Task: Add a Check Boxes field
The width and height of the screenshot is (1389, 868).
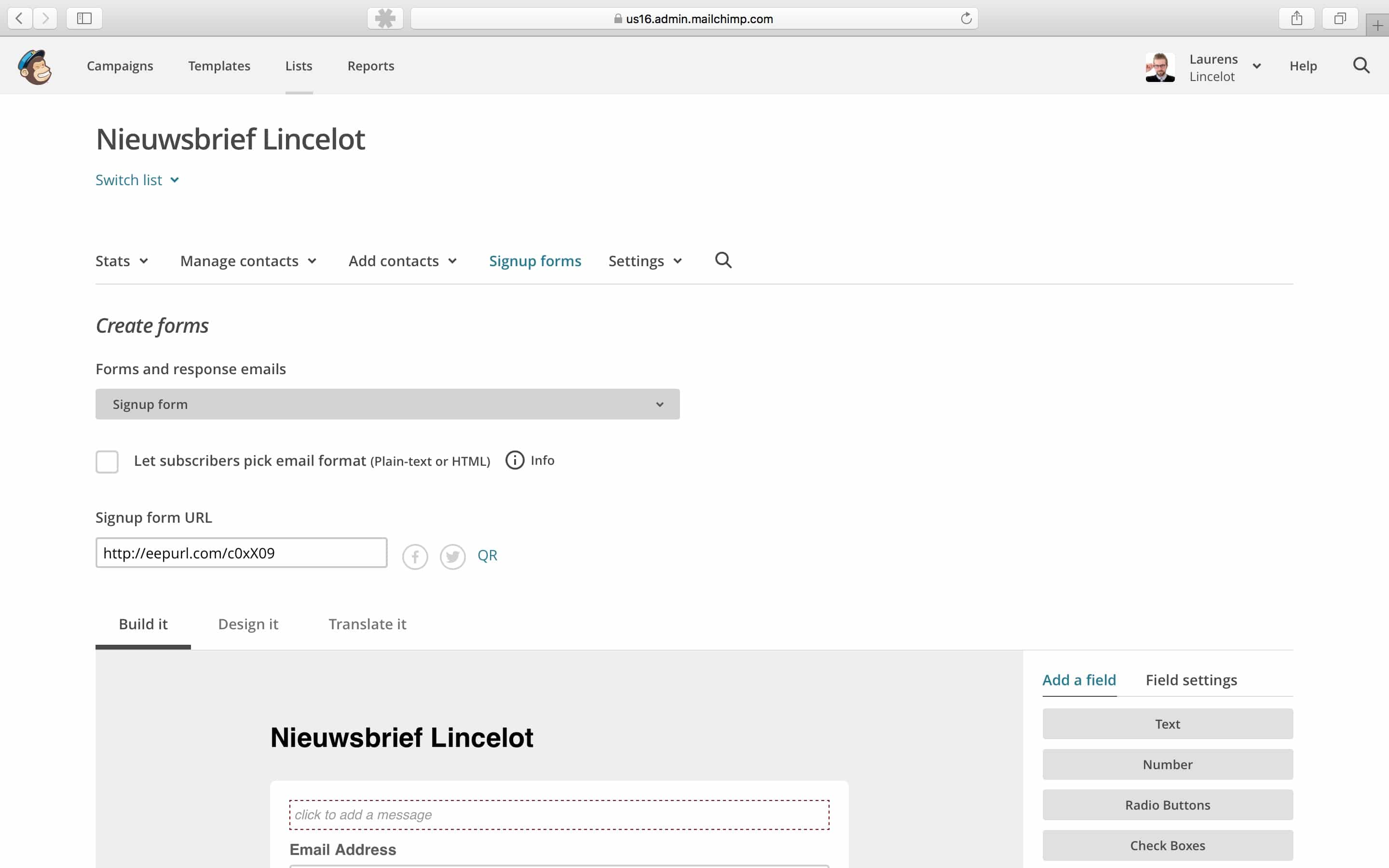Action: (x=1168, y=846)
